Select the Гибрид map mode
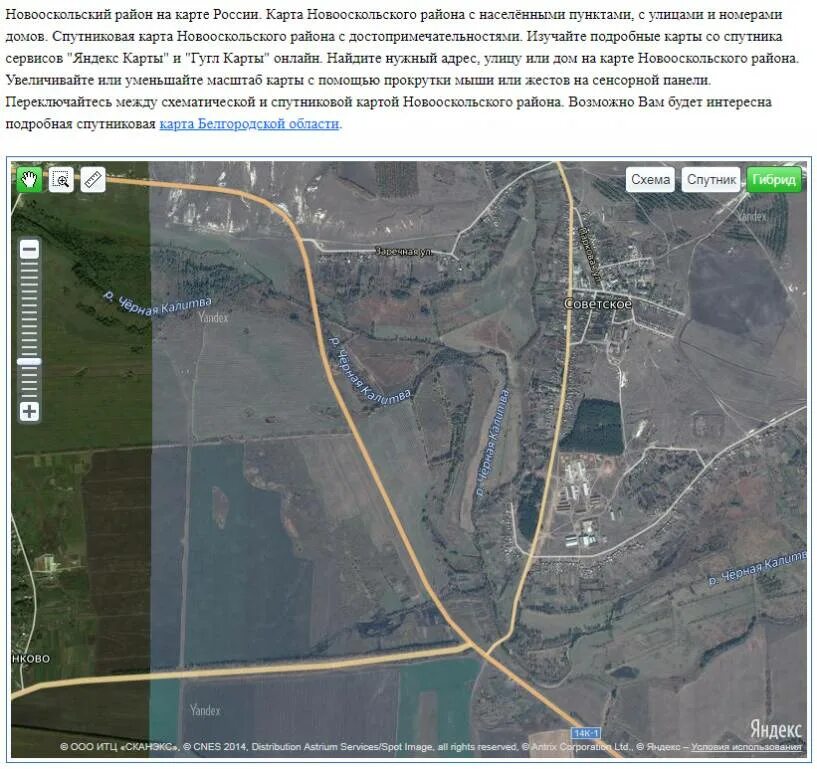 (774, 180)
